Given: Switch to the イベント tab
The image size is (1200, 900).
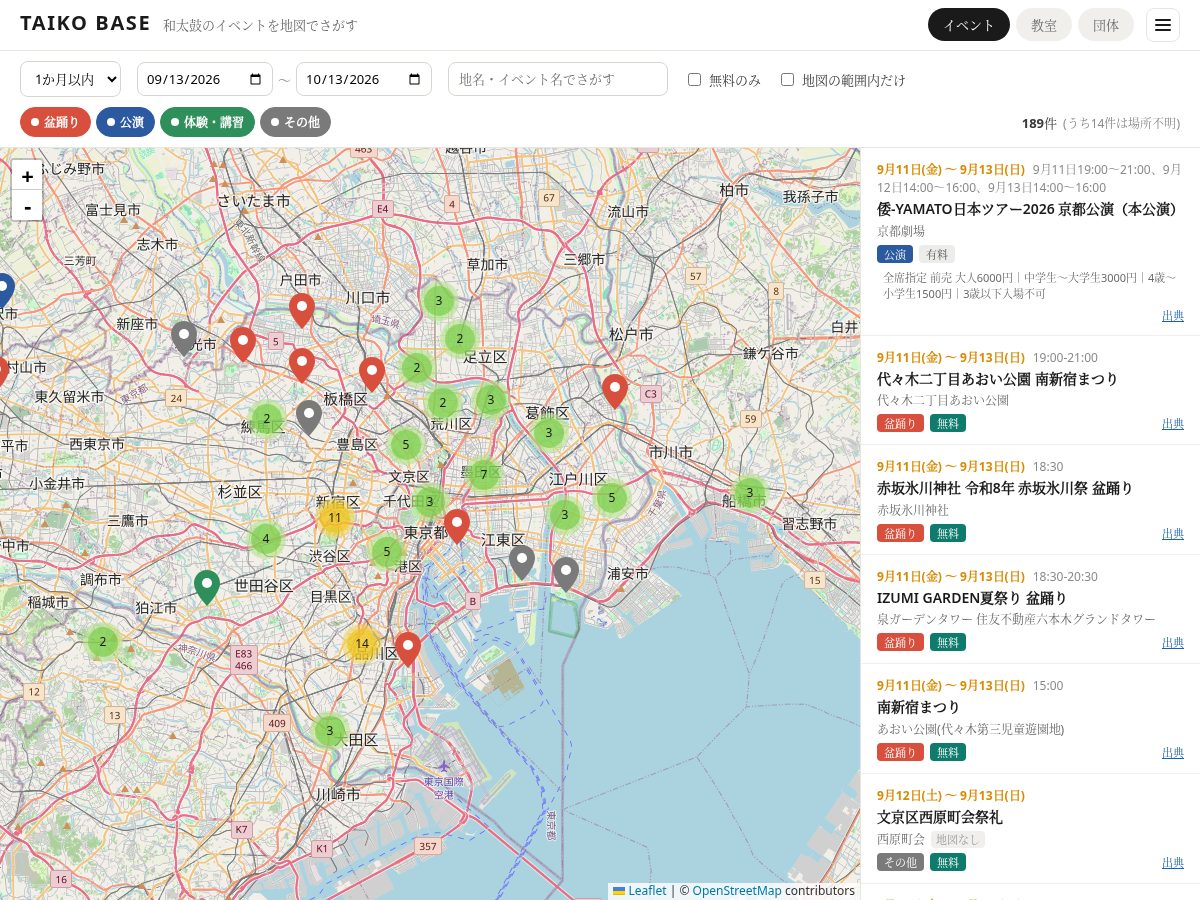Looking at the screenshot, I should point(968,25).
